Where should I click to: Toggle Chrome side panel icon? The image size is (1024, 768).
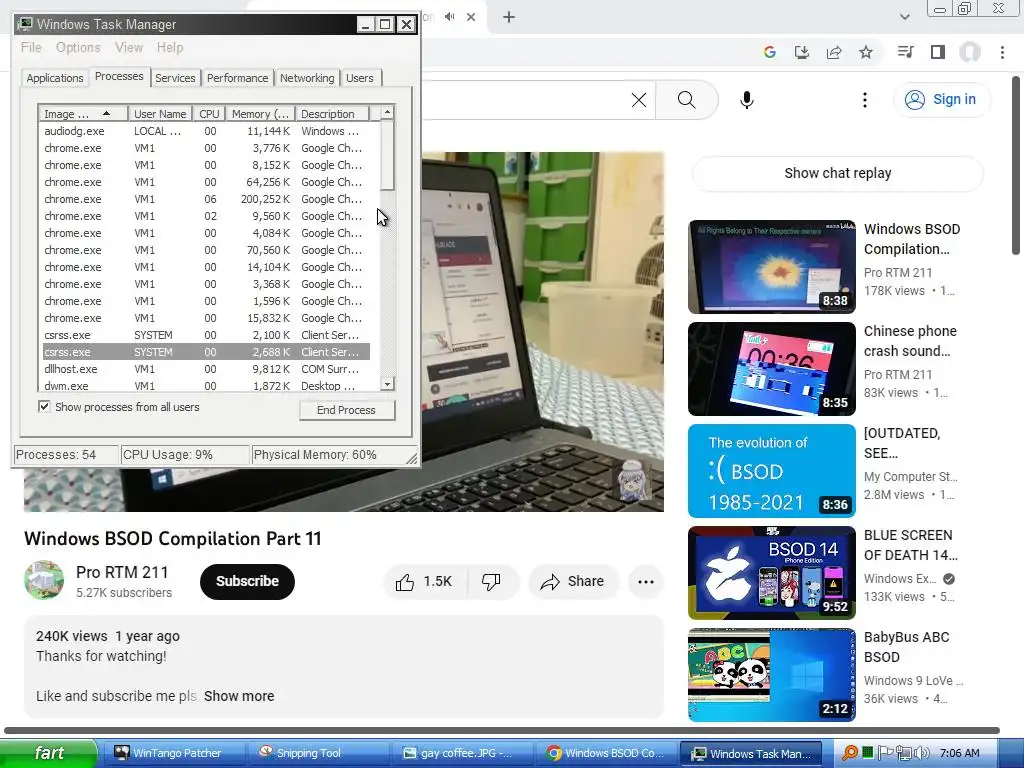(x=938, y=52)
